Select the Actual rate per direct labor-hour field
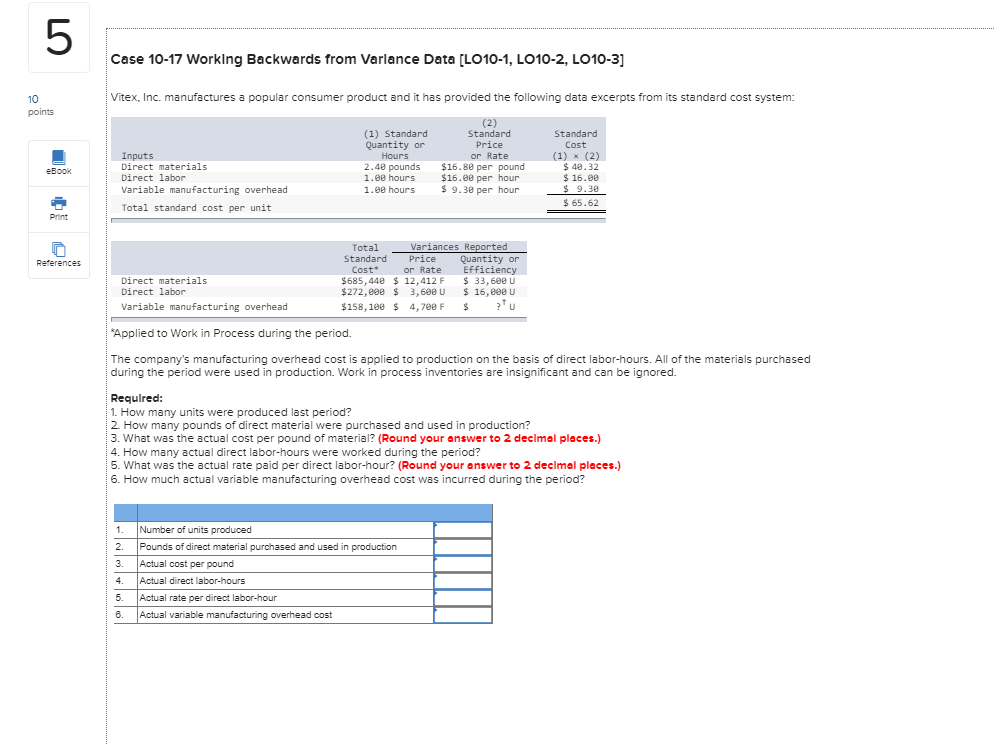Viewport: 995px width, 745px height. click(462, 598)
